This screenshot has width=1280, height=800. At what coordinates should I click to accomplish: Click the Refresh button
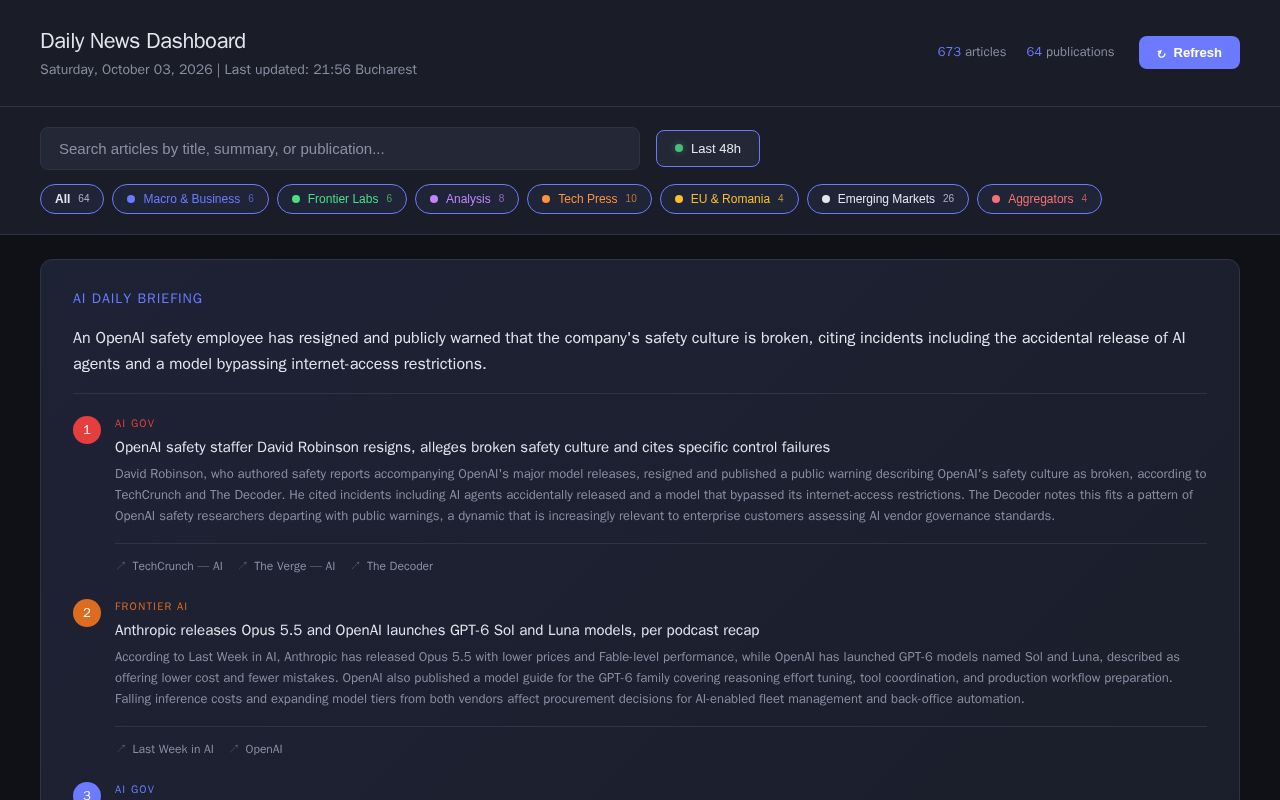(x=1189, y=52)
